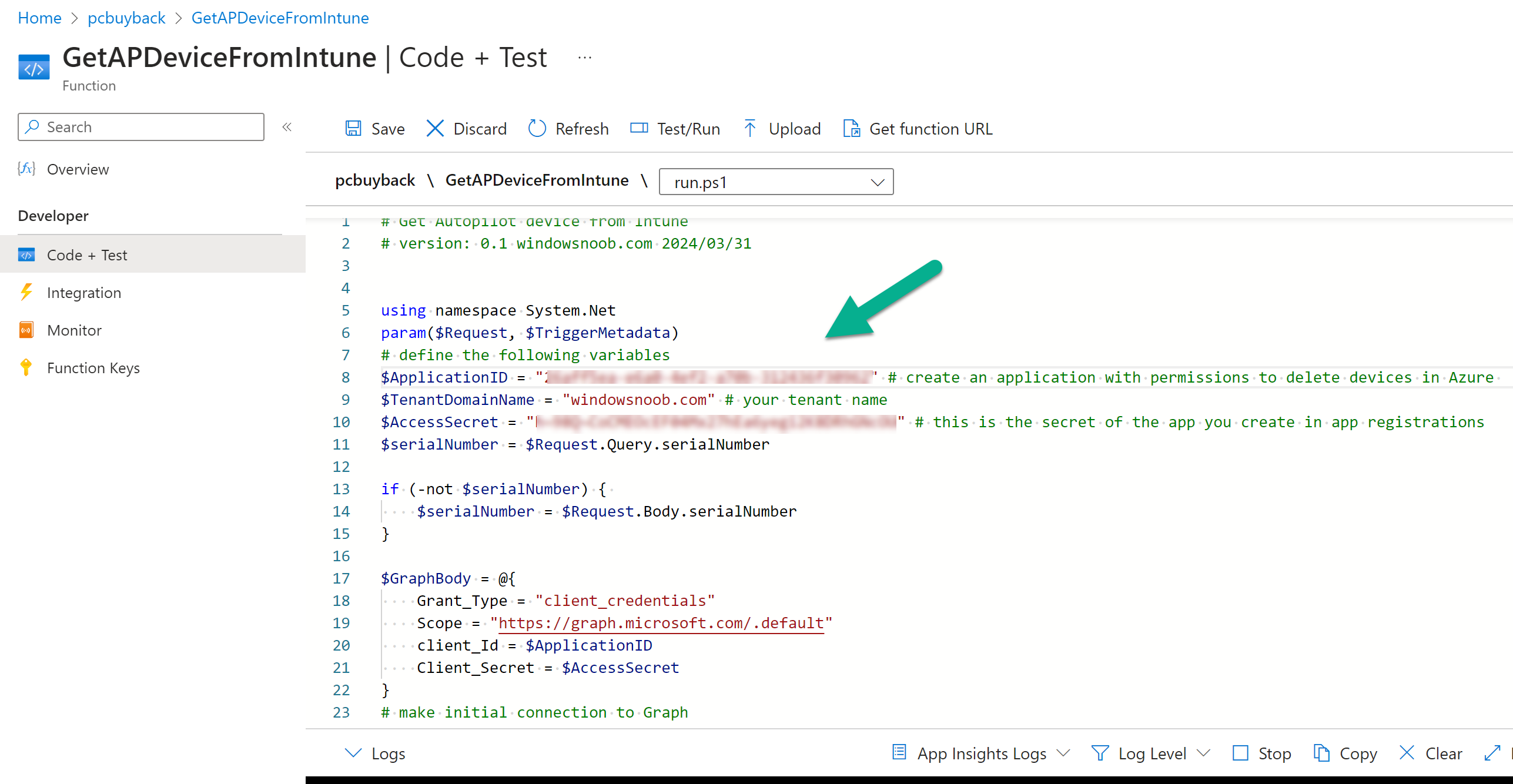Click the Copy button label
Screen dimensions: 1513x784
point(1358,753)
